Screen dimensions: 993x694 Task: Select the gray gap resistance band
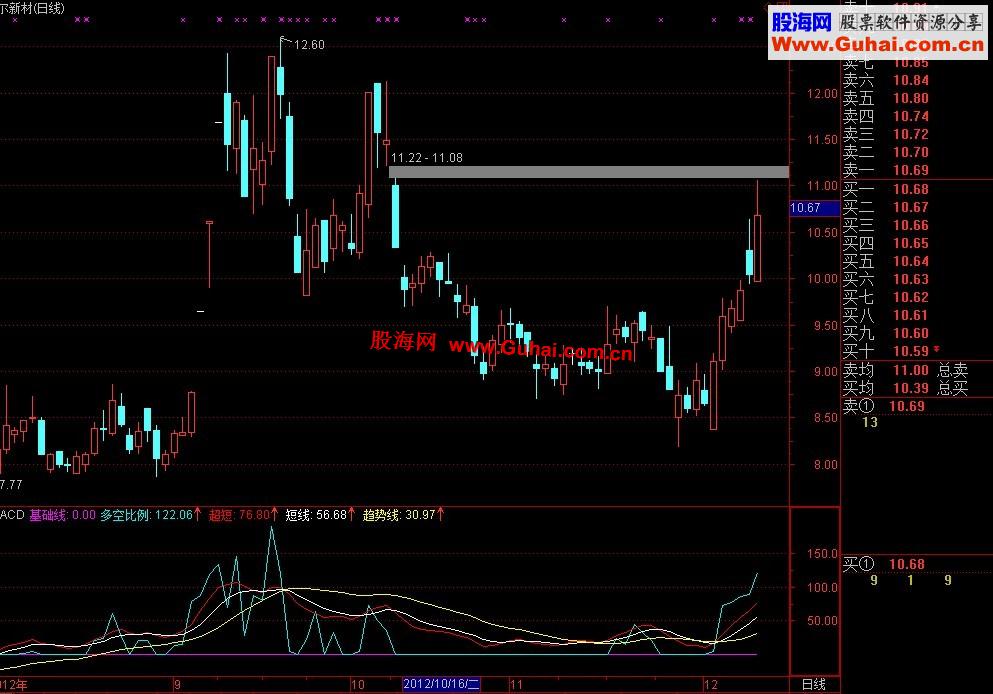[589, 172]
